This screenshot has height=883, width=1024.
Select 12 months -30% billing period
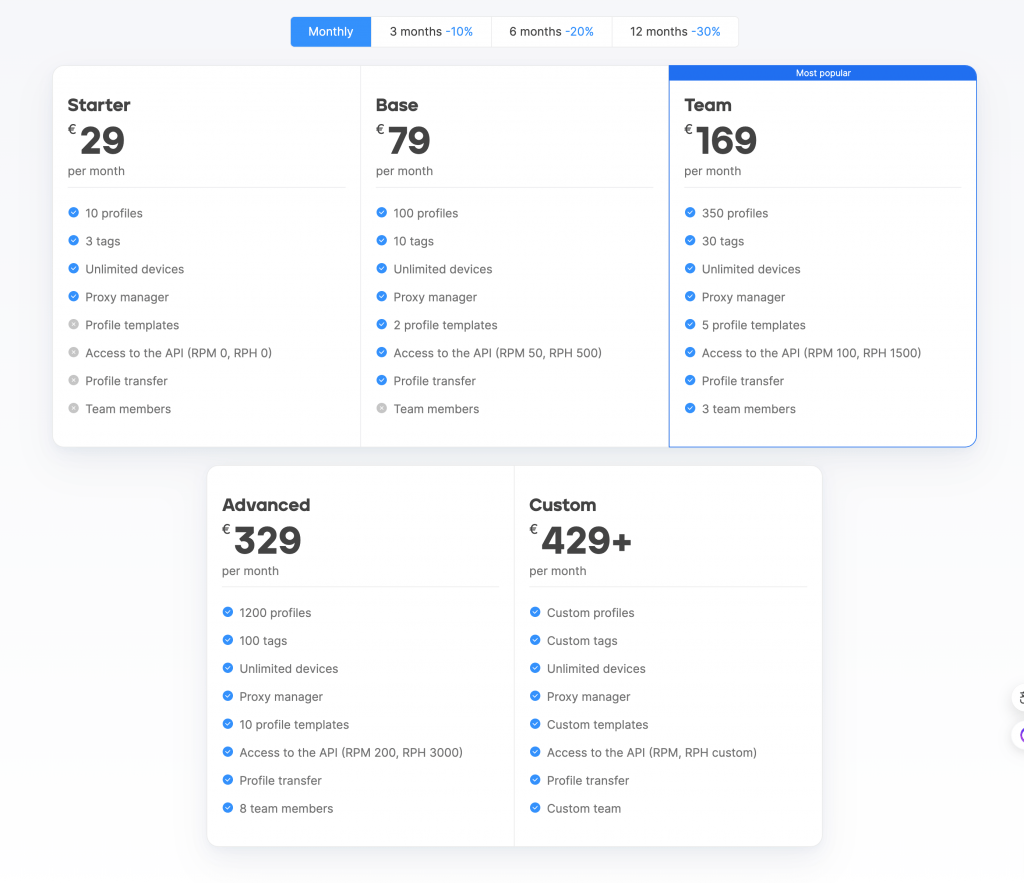click(675, 31)
